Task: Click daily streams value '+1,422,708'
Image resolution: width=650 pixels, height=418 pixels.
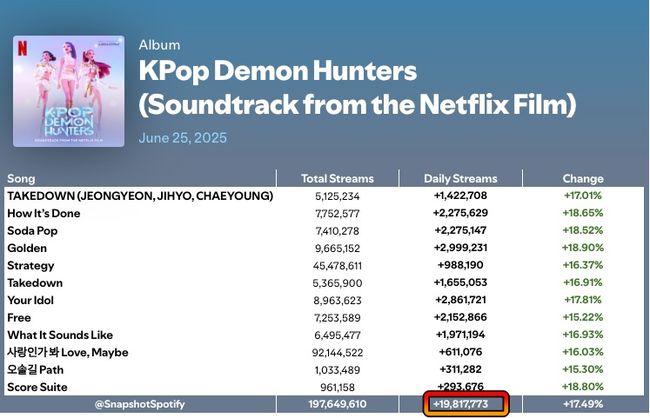Action: [461, 195]
